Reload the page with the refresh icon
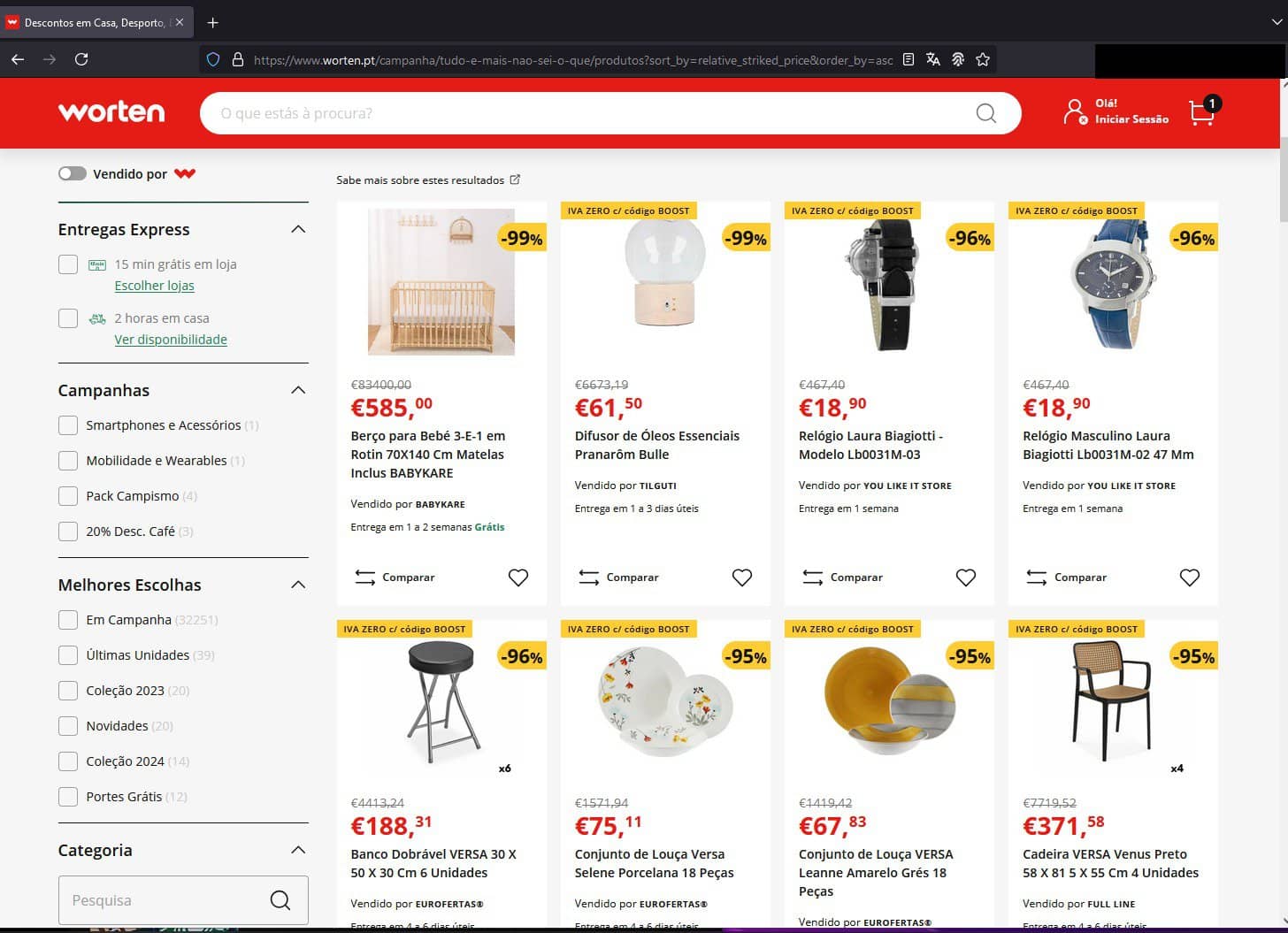 pos(81,59)
